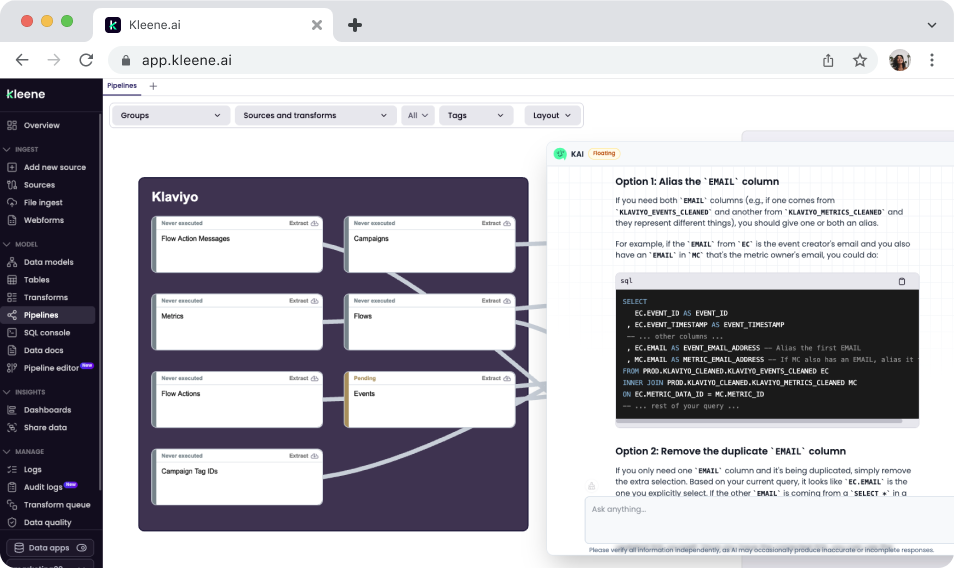Screen dimensions: 954x568
Task: Toggle the Data apps switch
Action: pos(82,548)
